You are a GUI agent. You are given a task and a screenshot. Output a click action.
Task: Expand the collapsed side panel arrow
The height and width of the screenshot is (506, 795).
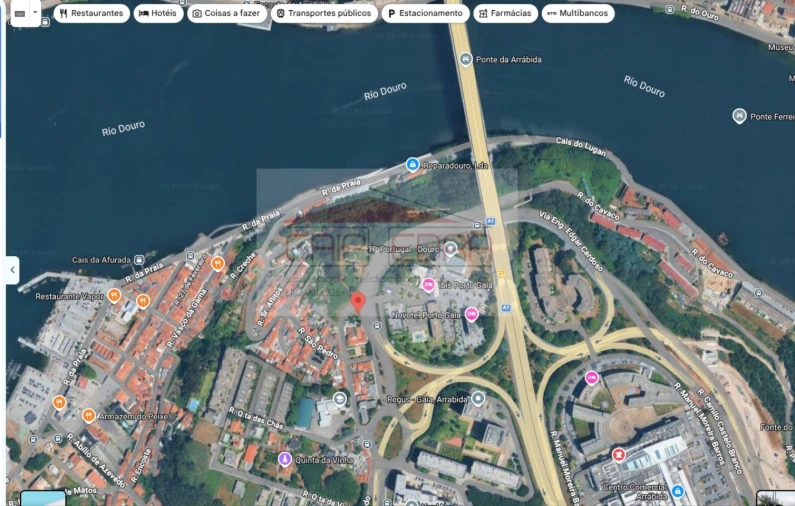(x=12, y=270)
